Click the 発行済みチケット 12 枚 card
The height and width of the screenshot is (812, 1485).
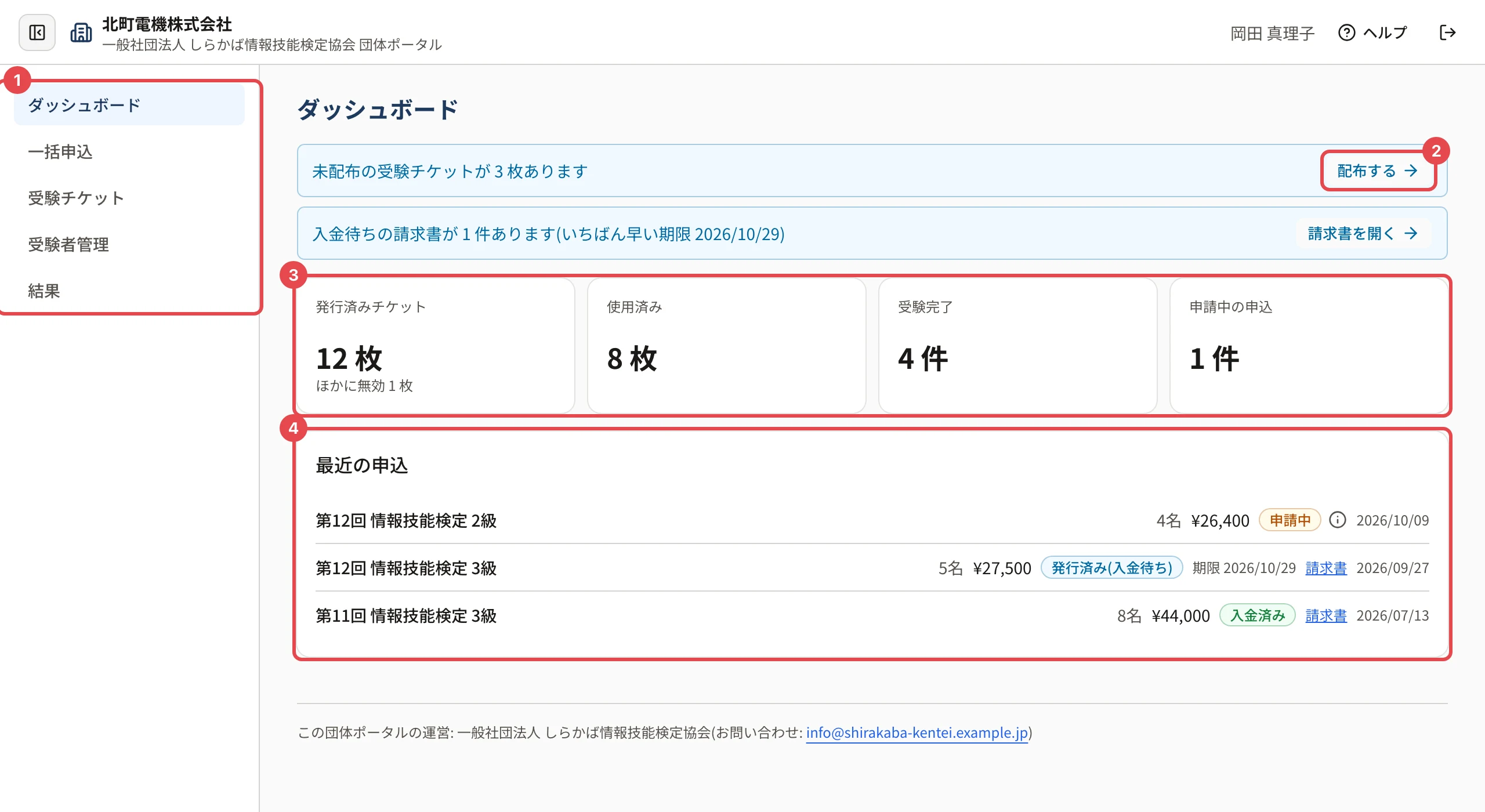[x=436, y=346]
